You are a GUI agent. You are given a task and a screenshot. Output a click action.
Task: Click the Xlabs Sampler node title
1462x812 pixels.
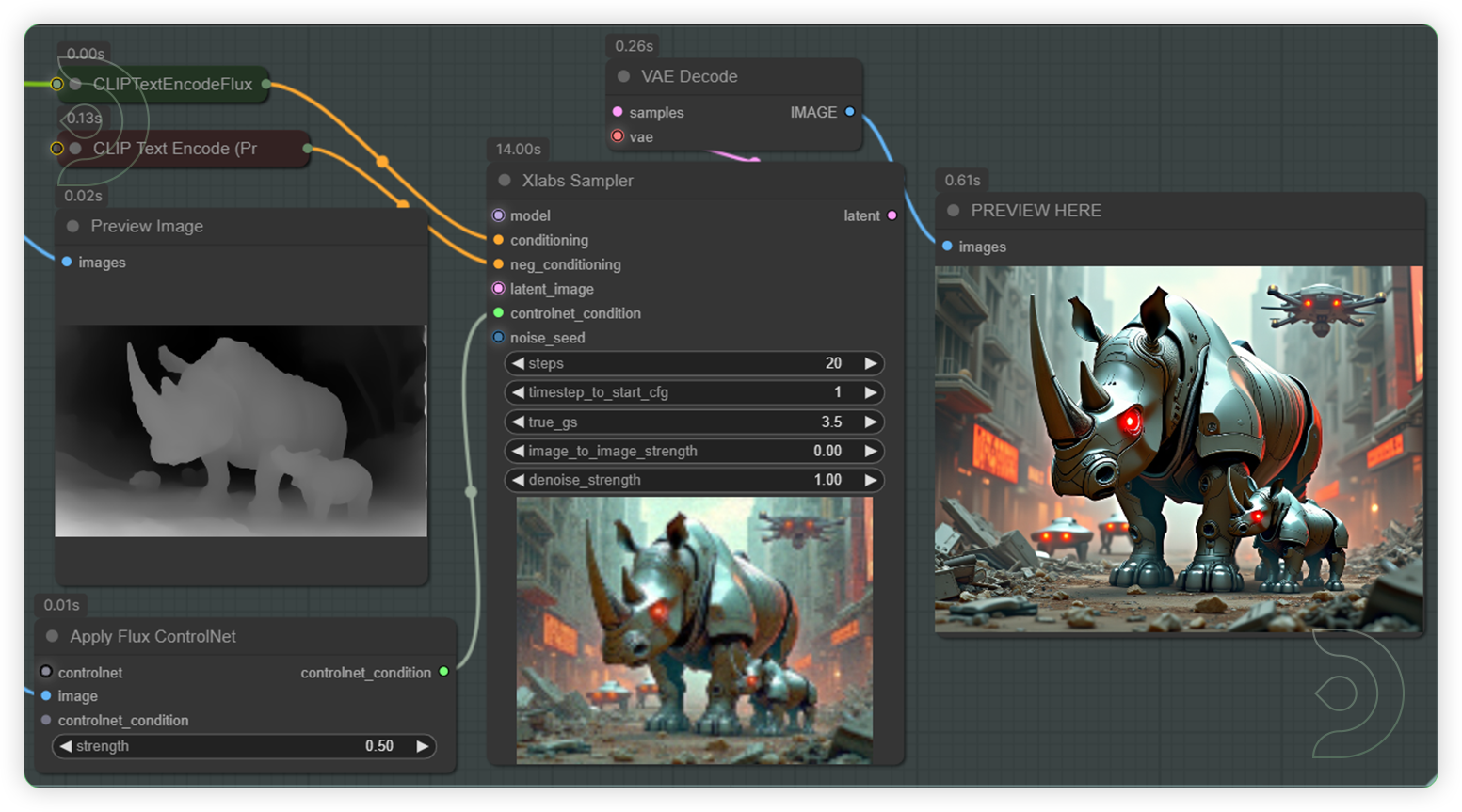tap(578, 181)
